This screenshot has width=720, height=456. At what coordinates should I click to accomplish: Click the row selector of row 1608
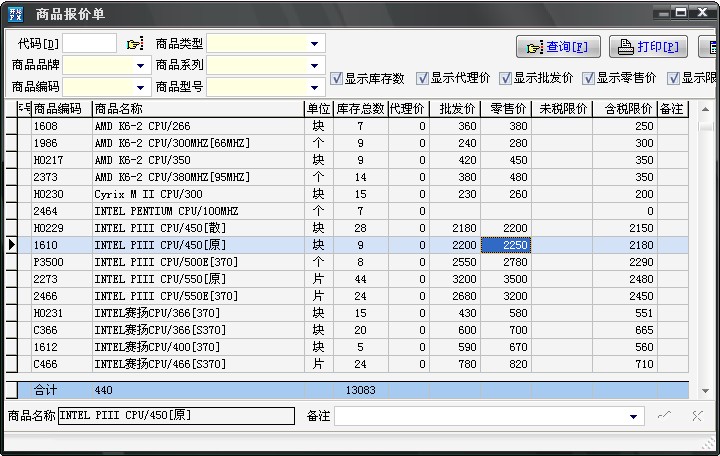click(11, 126)
